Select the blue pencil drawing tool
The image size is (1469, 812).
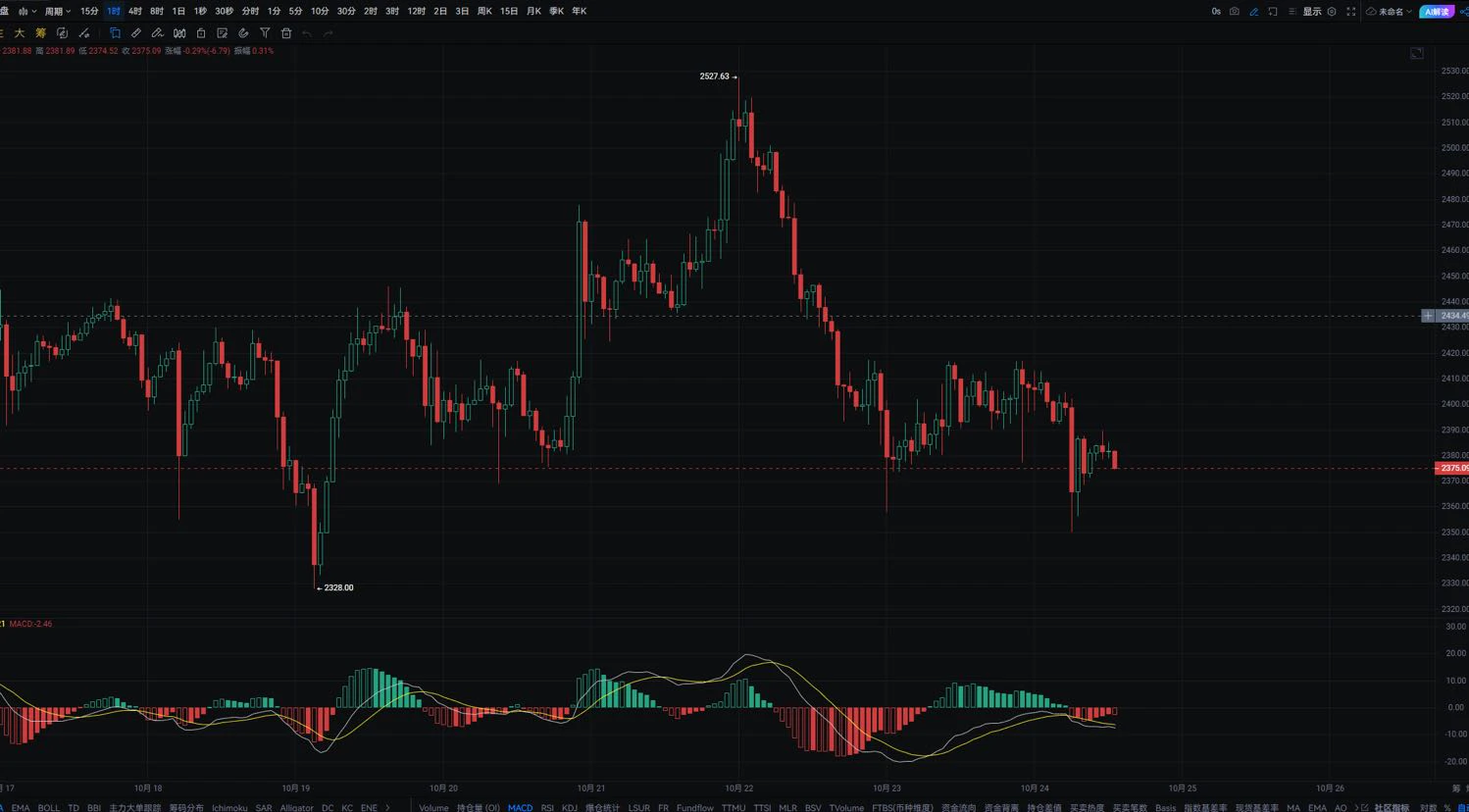(1253, 12)
